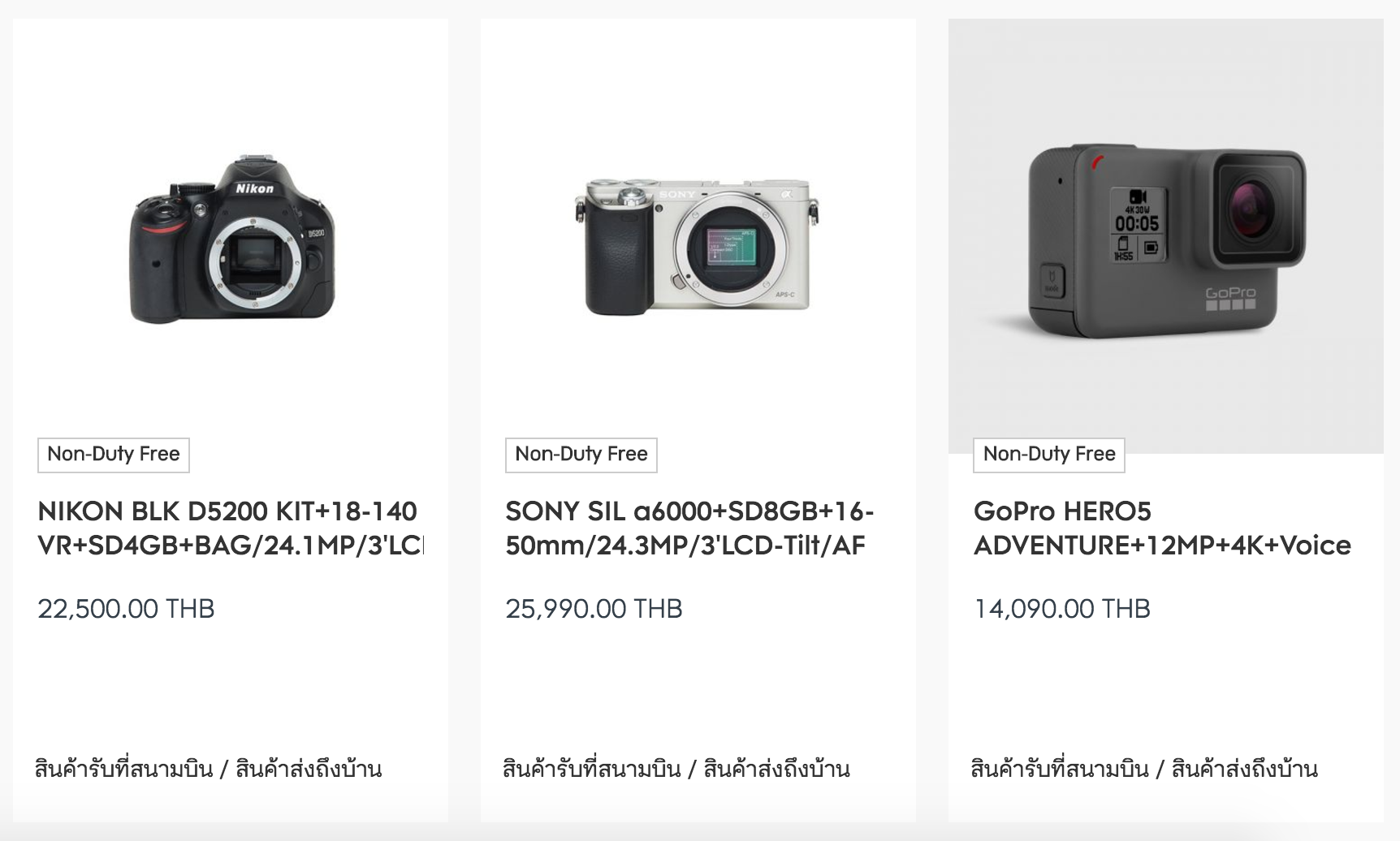1400x841 pixels.
Task: Click สินค้ารับที่สนามบิน under the Nikon product
Action: [123, 768]
